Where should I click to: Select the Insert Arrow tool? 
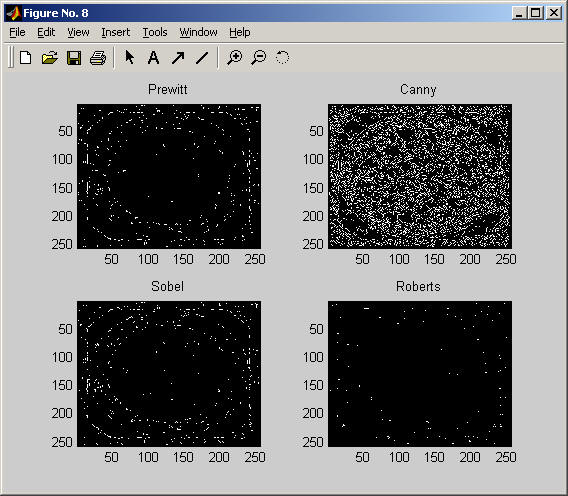pyautogui.click(x=178, y=58)
